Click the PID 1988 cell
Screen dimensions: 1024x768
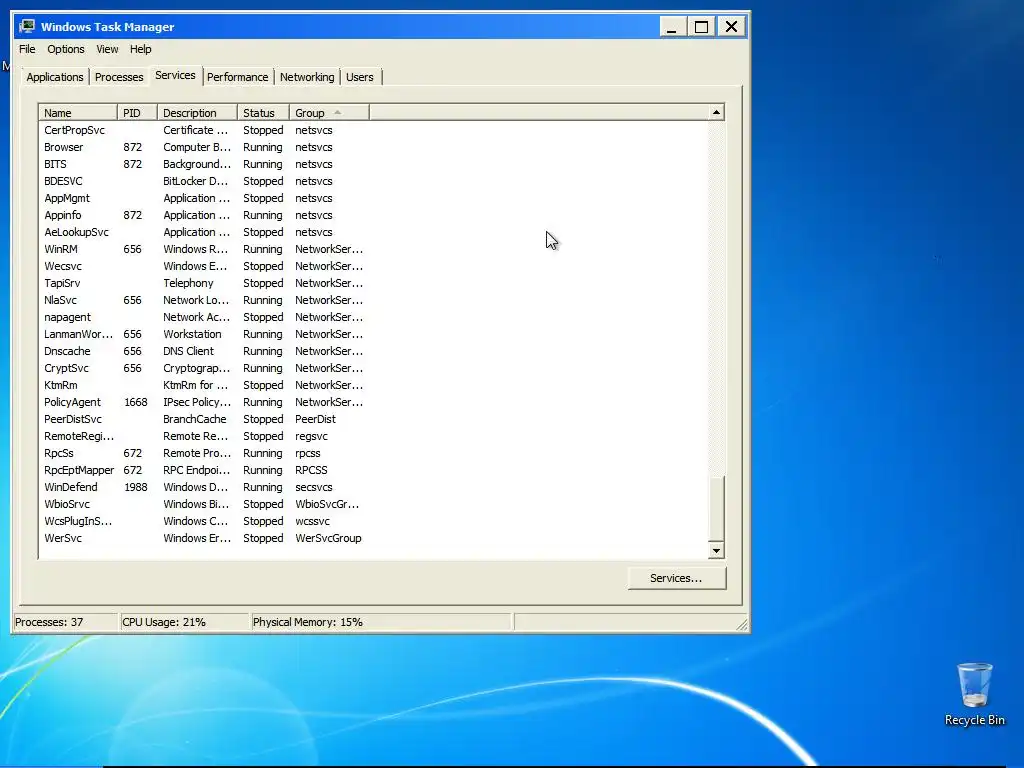tap(136, 487)
